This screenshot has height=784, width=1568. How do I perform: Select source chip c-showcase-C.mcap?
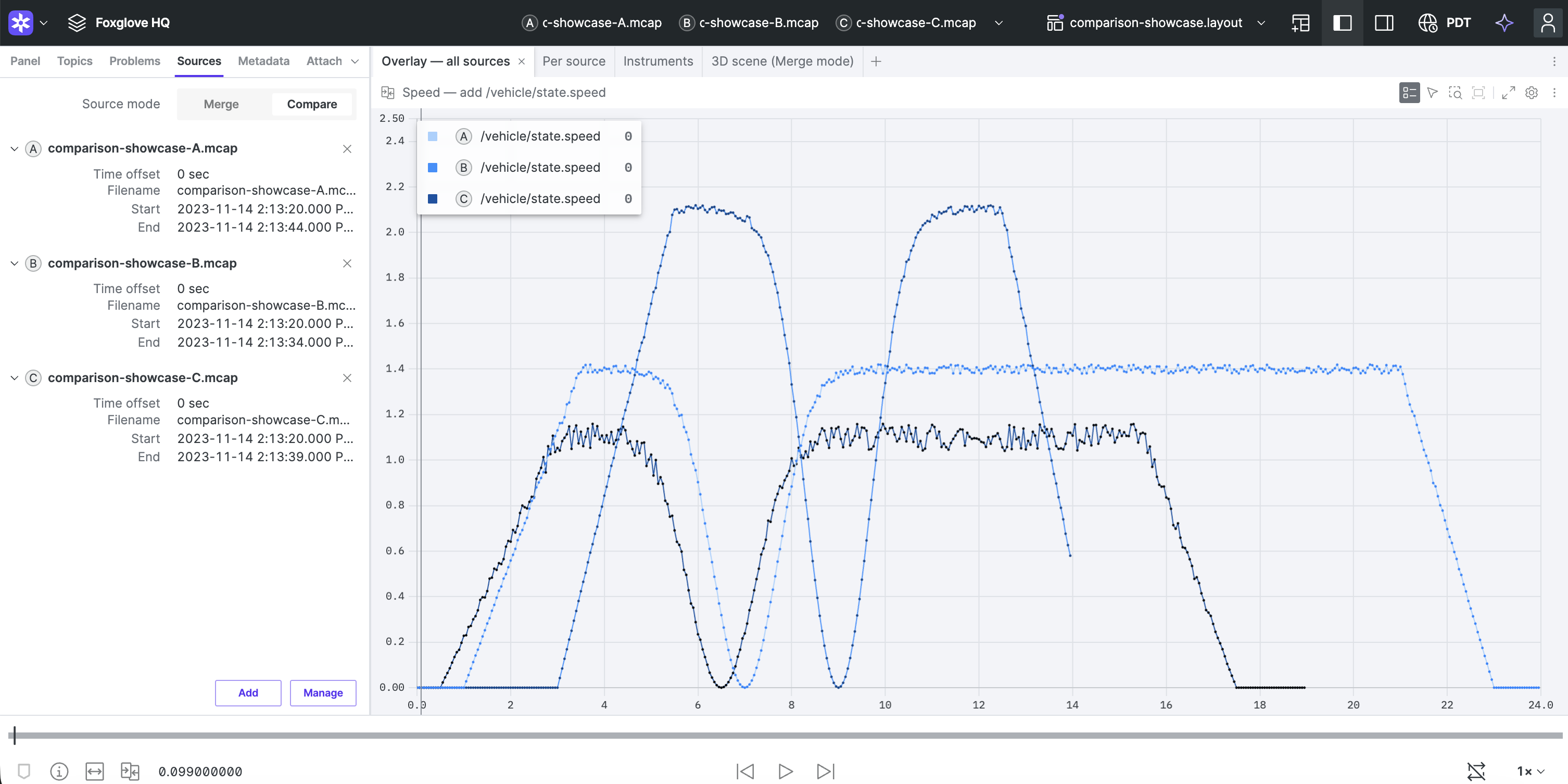click(906, 22)
